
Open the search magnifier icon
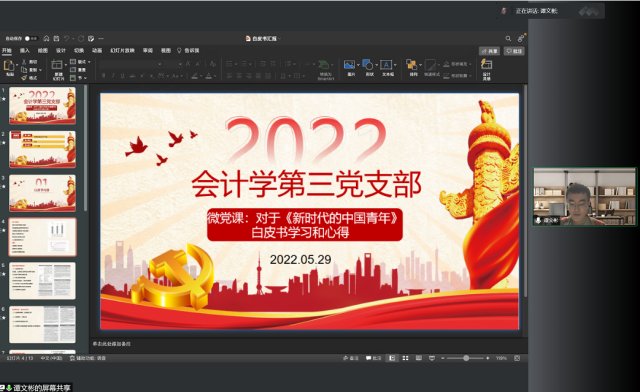click(508, 38)
